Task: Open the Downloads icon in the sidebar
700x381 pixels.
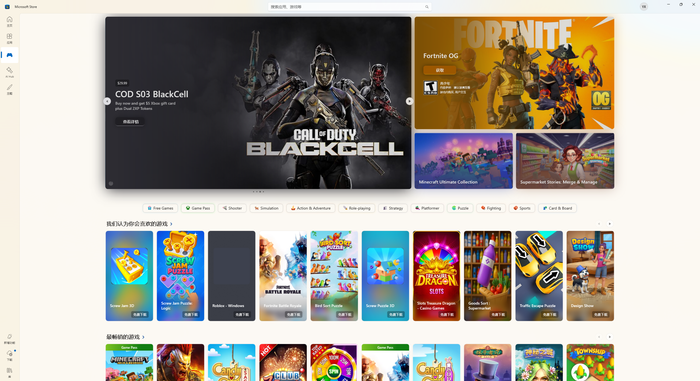Action: click(9, 356)
